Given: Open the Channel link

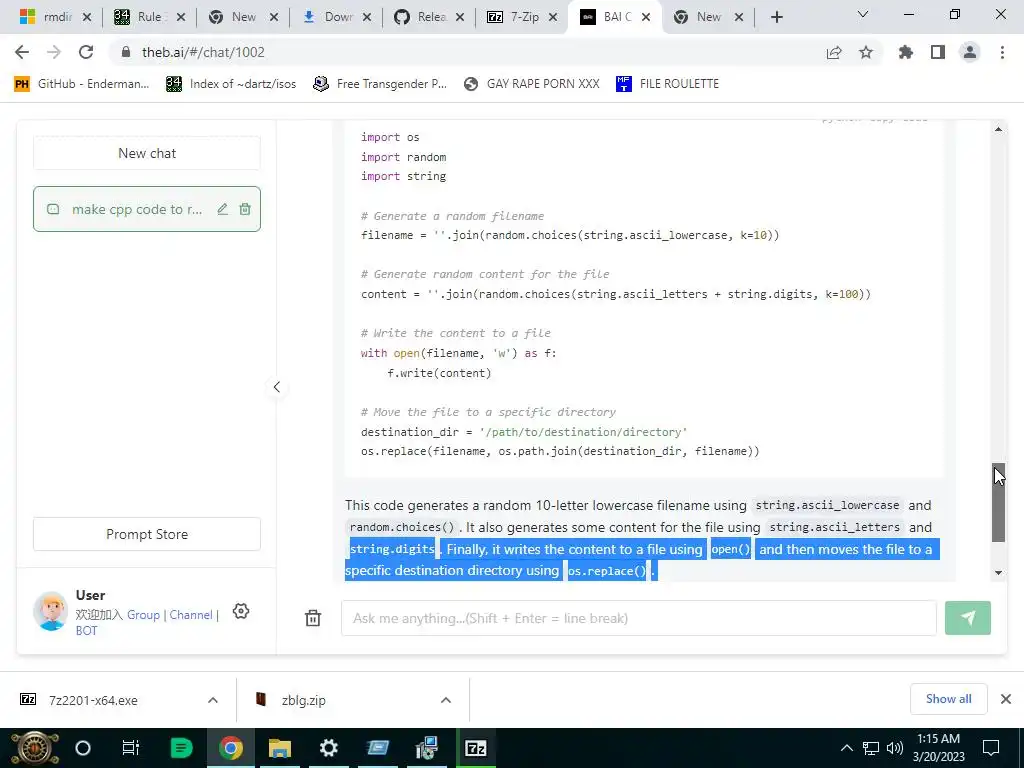Looking at the screenshot, I should pos(191,615).
